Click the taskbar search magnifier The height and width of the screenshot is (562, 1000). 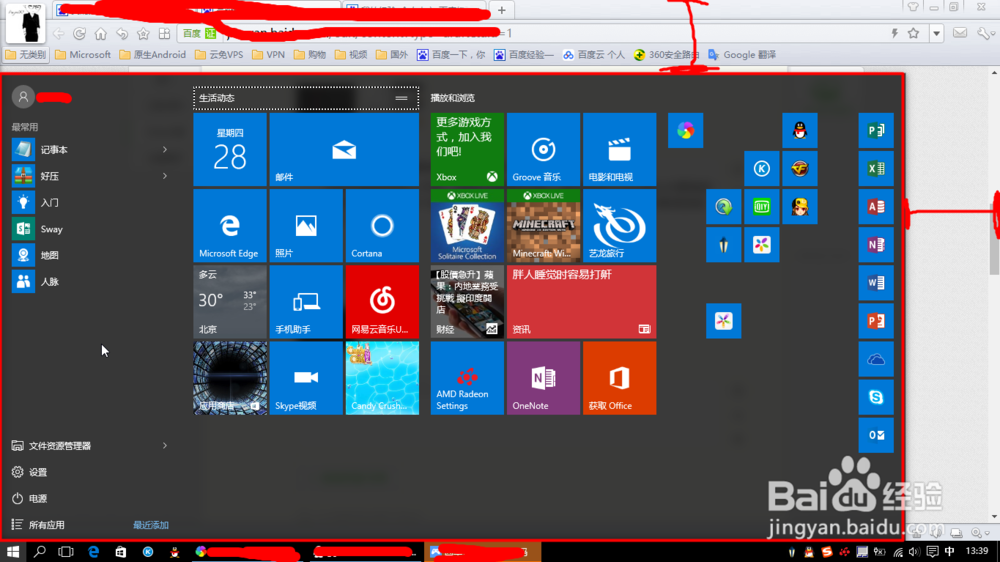point(40,552)
